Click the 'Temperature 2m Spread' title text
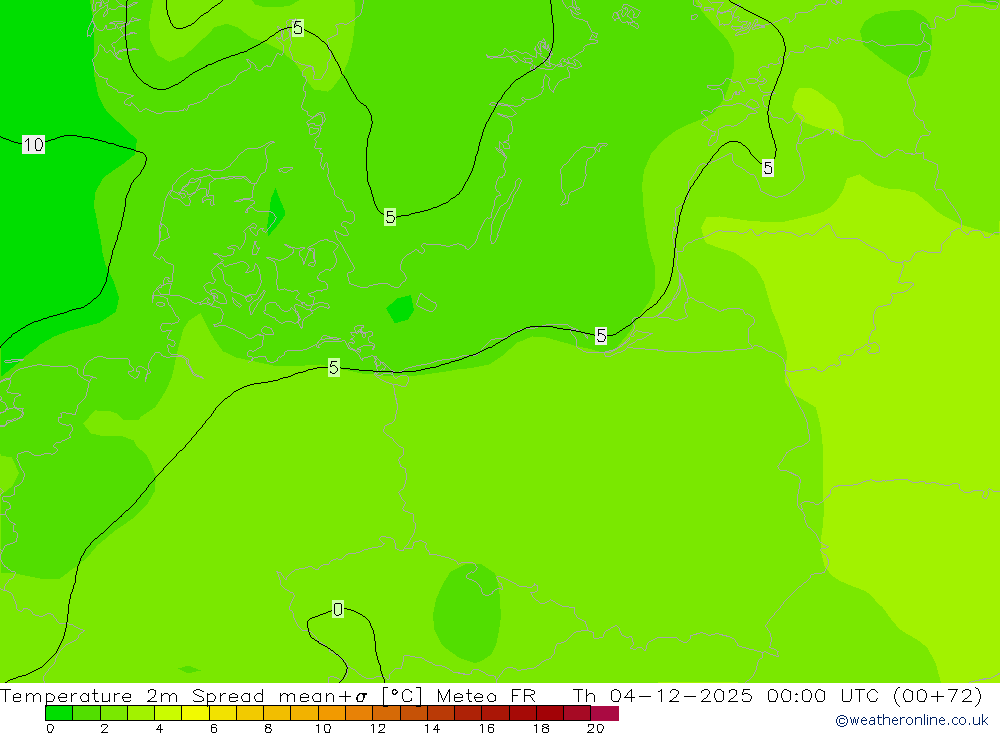The height and width of the screenshot is (733, 1000). 132,695
